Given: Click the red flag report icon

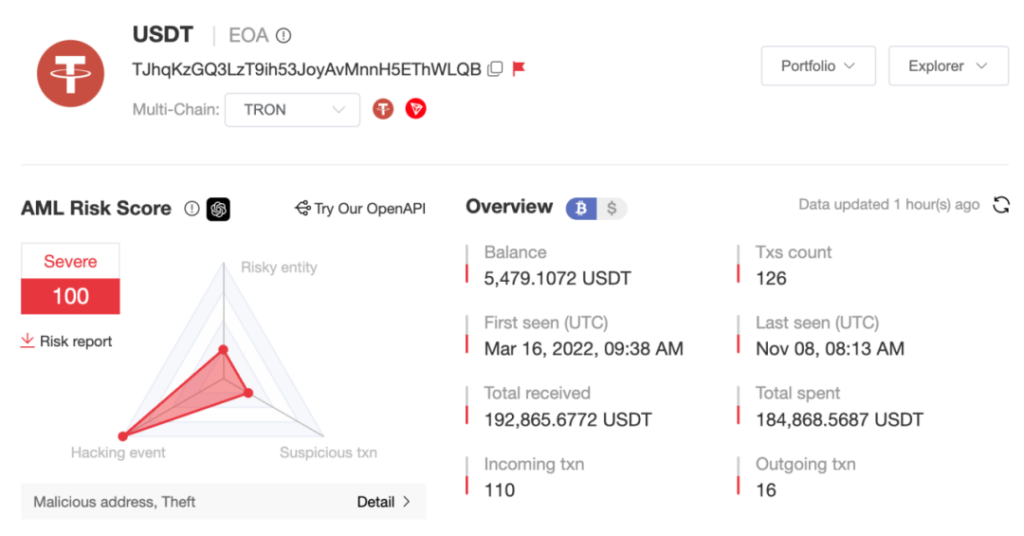Looking at the screenshot, I should [x=518, y=69].
